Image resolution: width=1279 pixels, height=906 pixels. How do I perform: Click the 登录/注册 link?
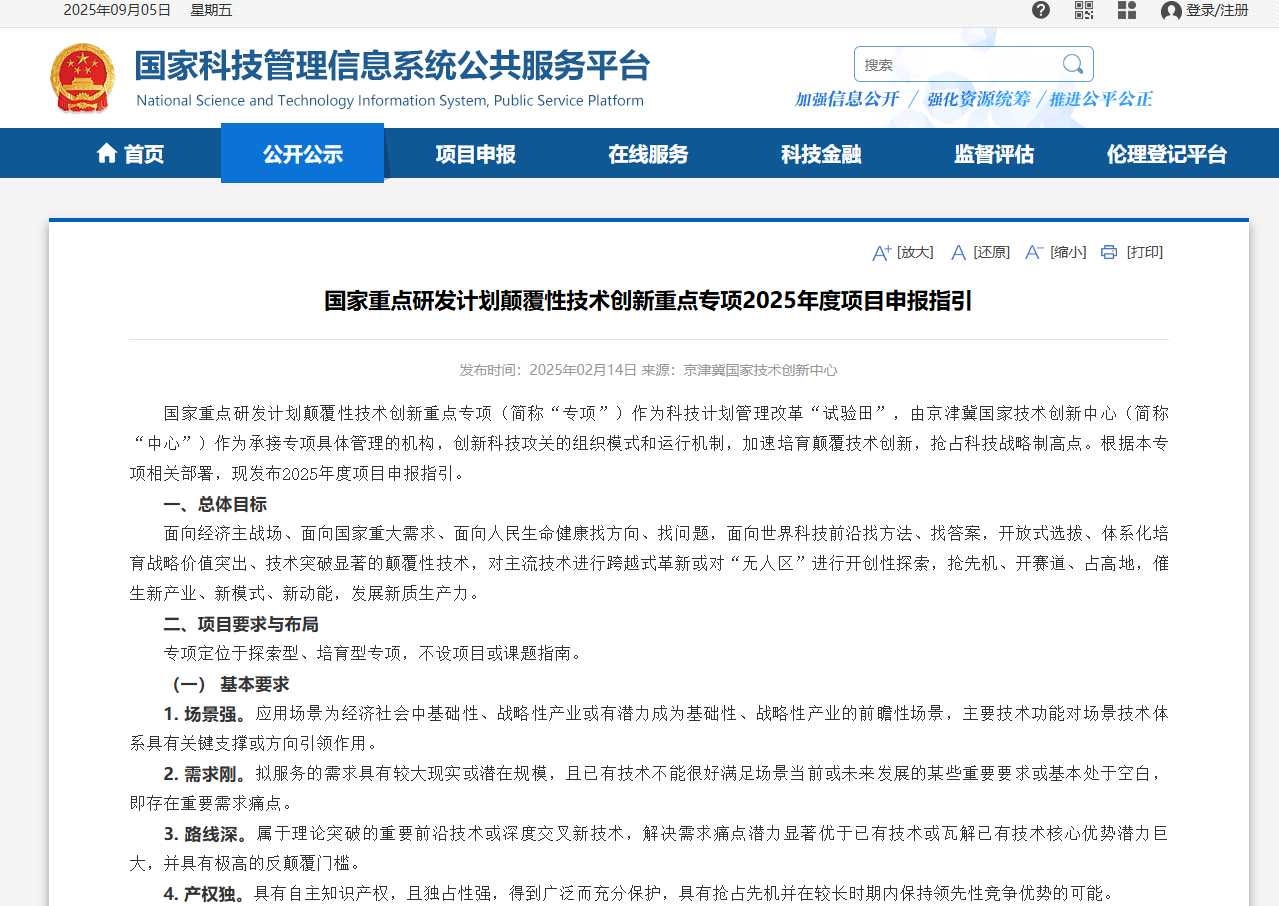click(1217, 10)
